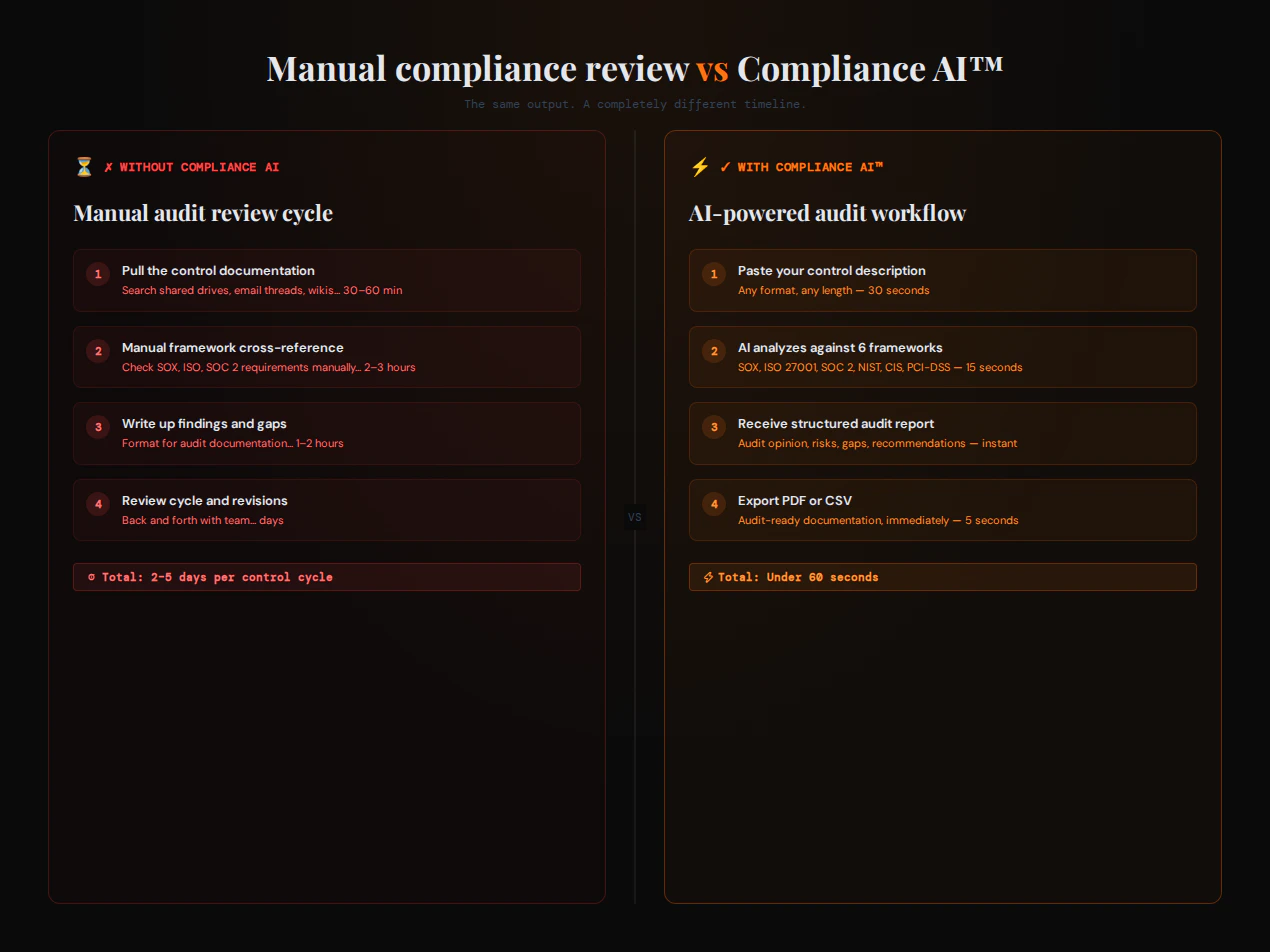Select the 'Review cycle and revisions' step title
This screenshot has width=1270, height=952.
pyautogui.click(x=205, y=501)
